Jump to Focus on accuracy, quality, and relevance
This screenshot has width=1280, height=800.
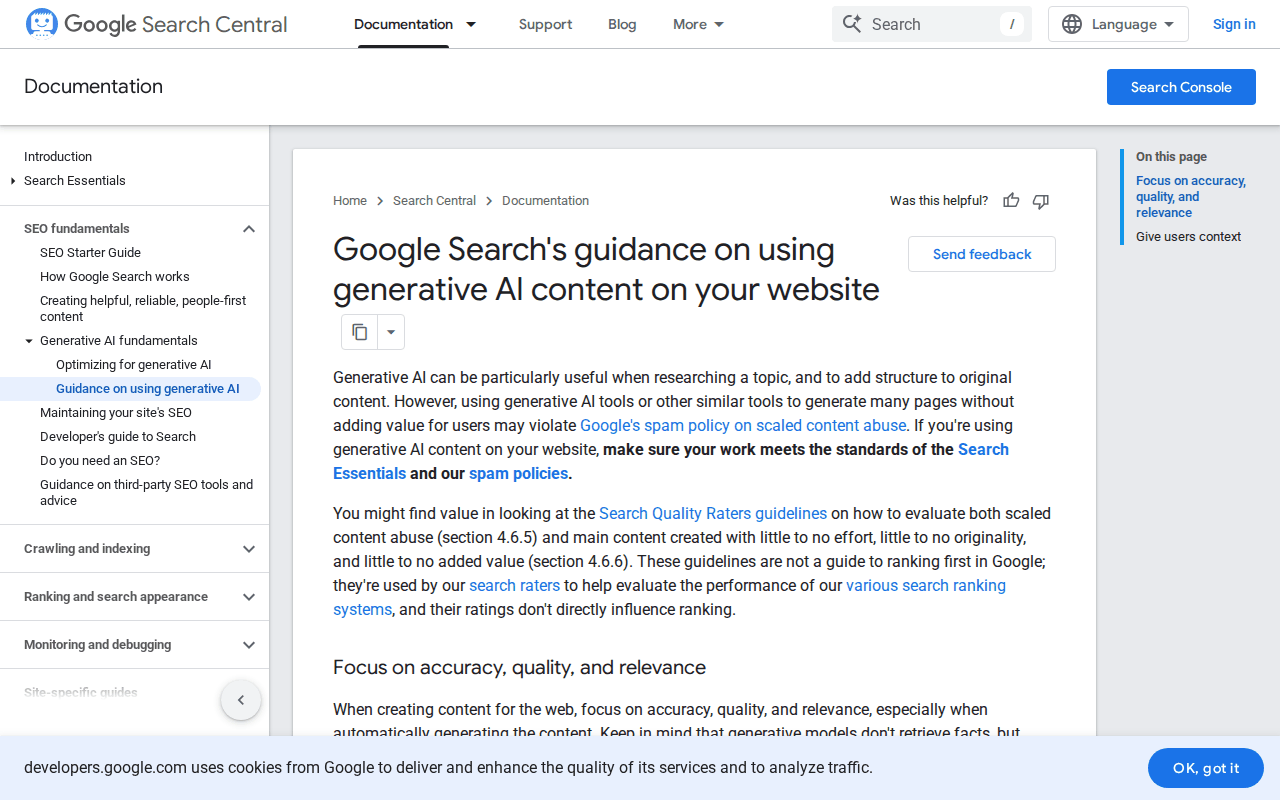click(1191, 197)
